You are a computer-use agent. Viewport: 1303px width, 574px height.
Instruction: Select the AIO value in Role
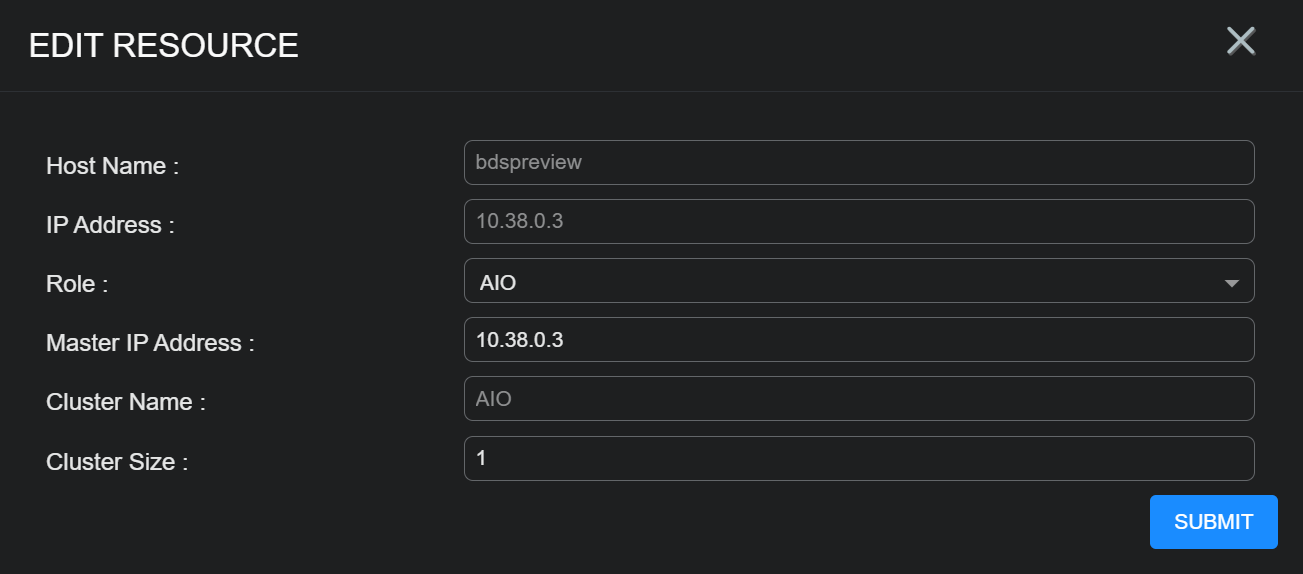pos(498,283)
